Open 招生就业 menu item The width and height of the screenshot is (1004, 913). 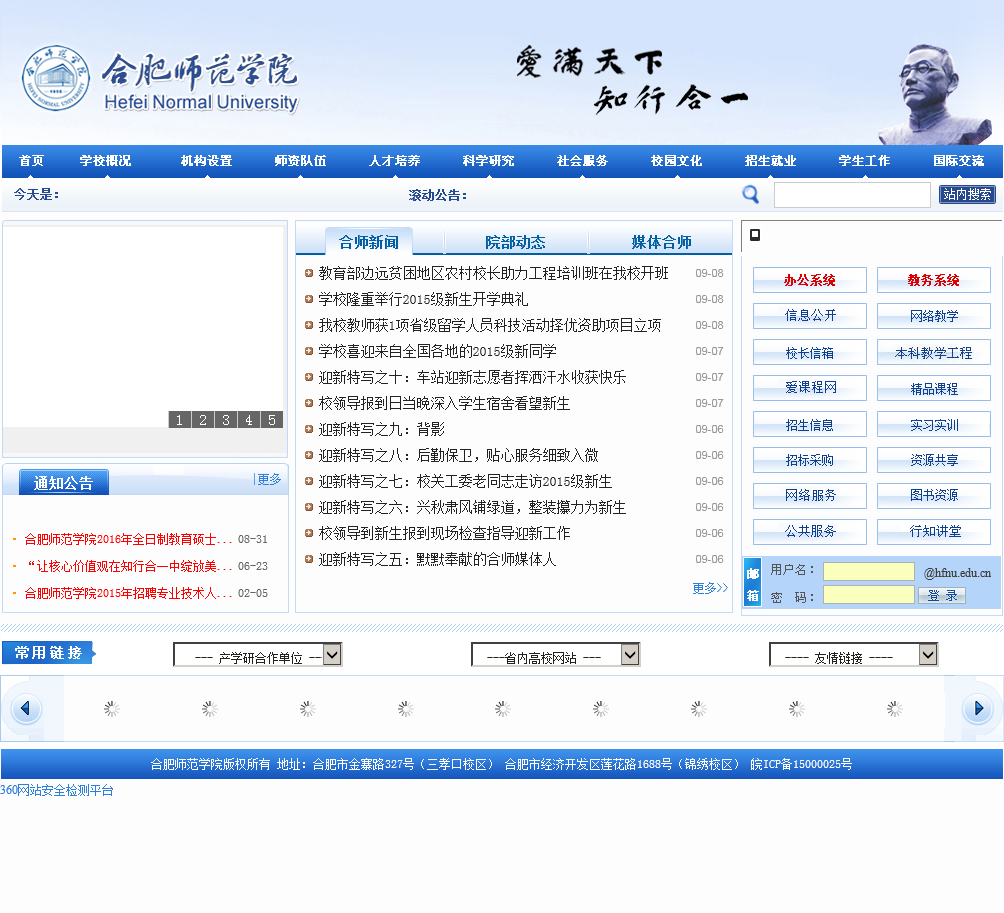click(x=770, y=161)
